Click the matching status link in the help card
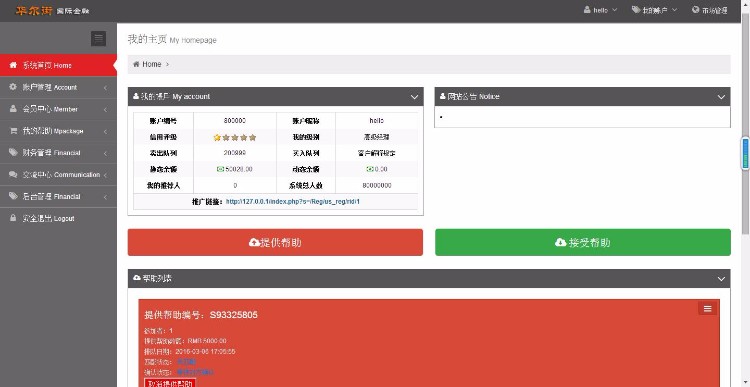 187,362
